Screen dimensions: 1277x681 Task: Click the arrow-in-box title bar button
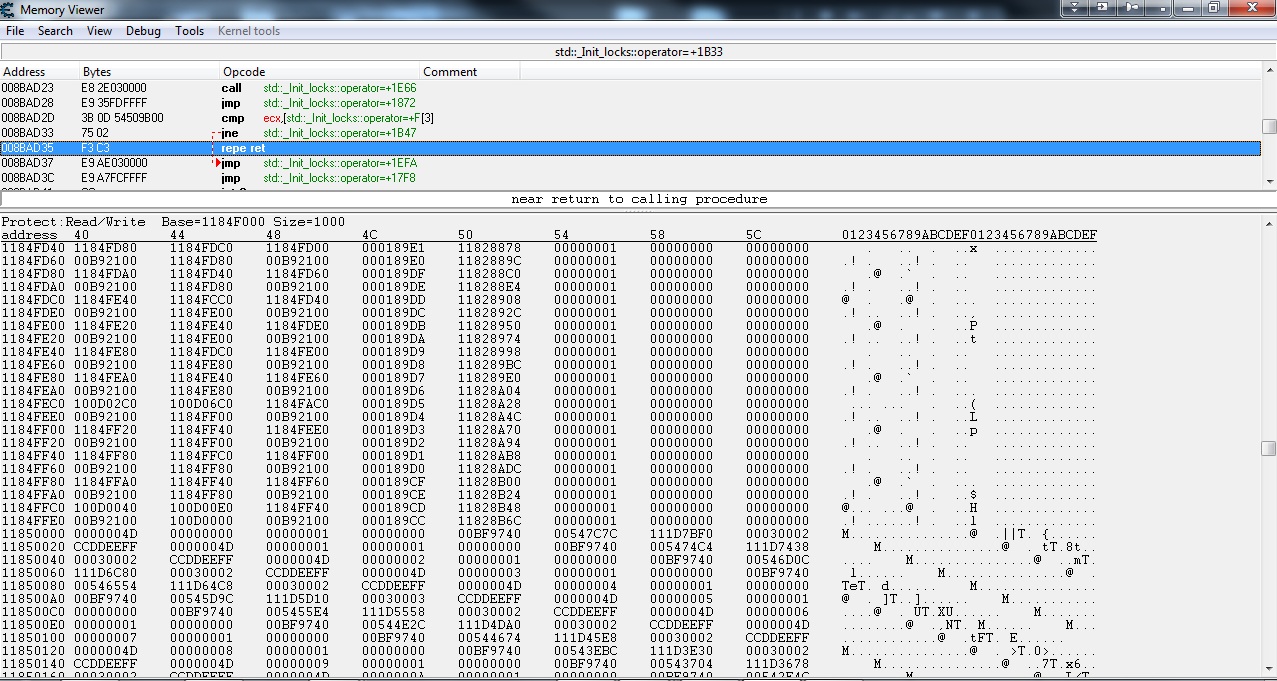tap(1102, 8)
